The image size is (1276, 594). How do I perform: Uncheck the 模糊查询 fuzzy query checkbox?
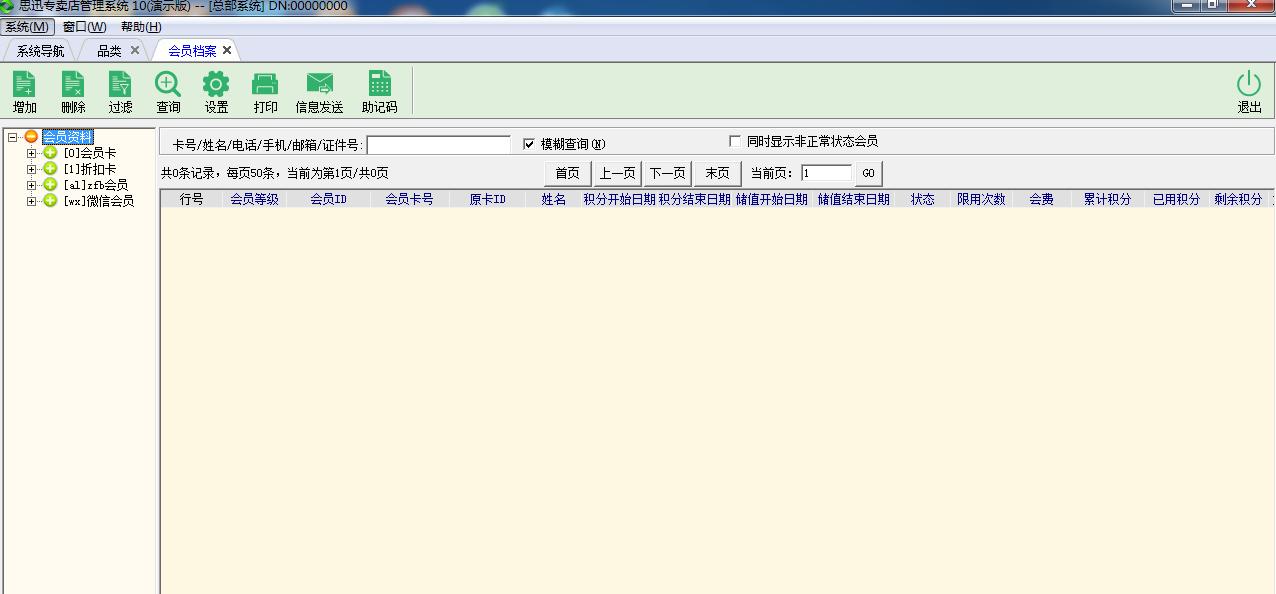coord(529,142)
